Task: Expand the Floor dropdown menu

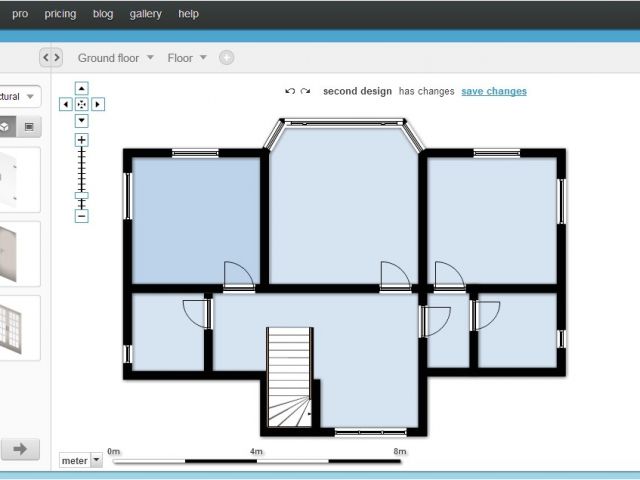Action: tap(187, 58)
